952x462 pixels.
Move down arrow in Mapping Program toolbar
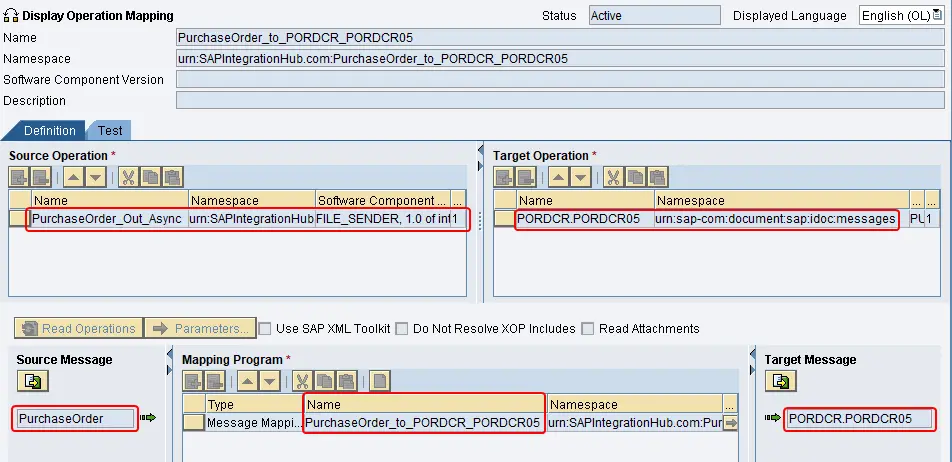point(270,381)
